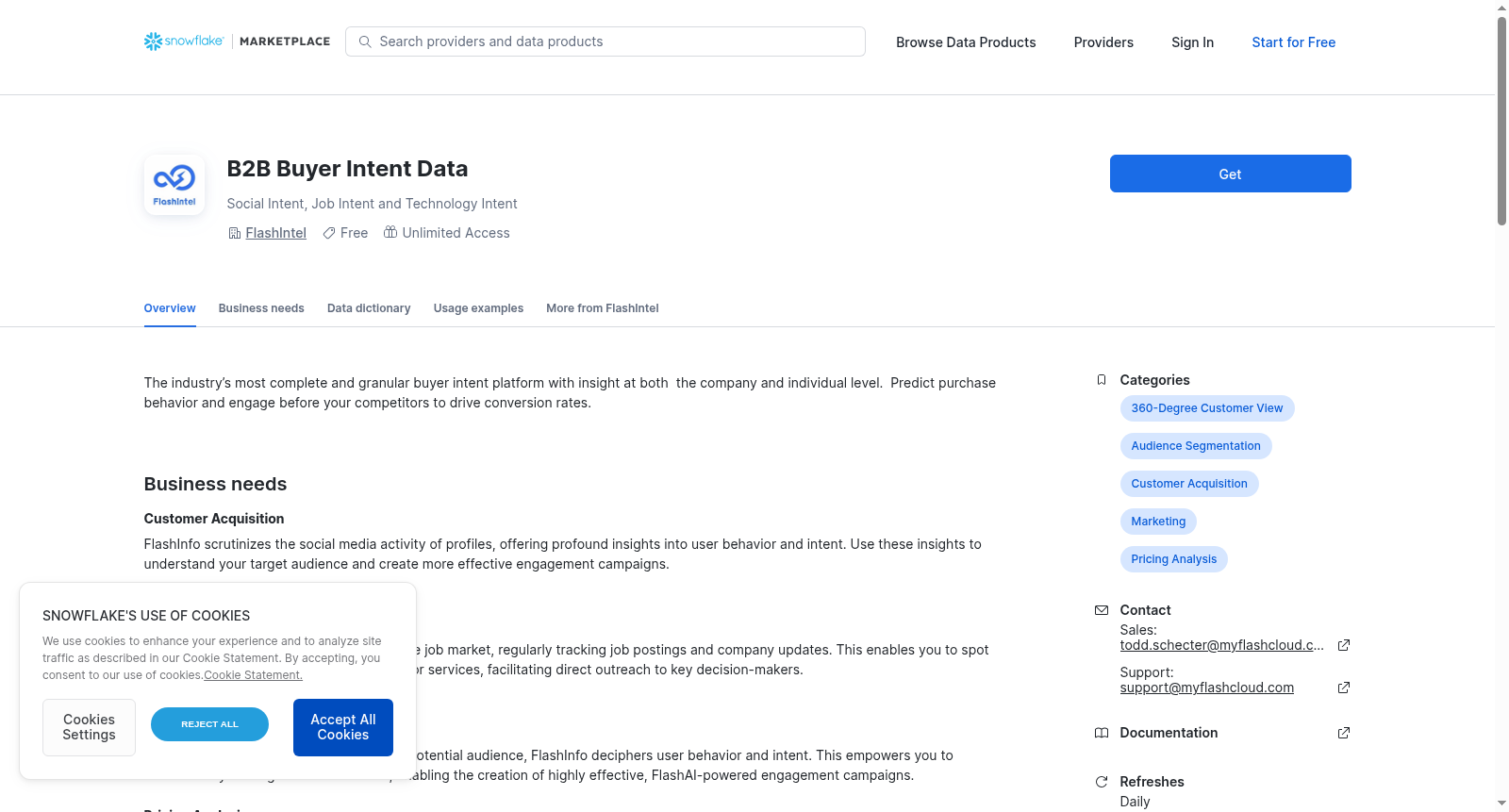Open Cookies Settings in the cookie banner

[89, 727]
